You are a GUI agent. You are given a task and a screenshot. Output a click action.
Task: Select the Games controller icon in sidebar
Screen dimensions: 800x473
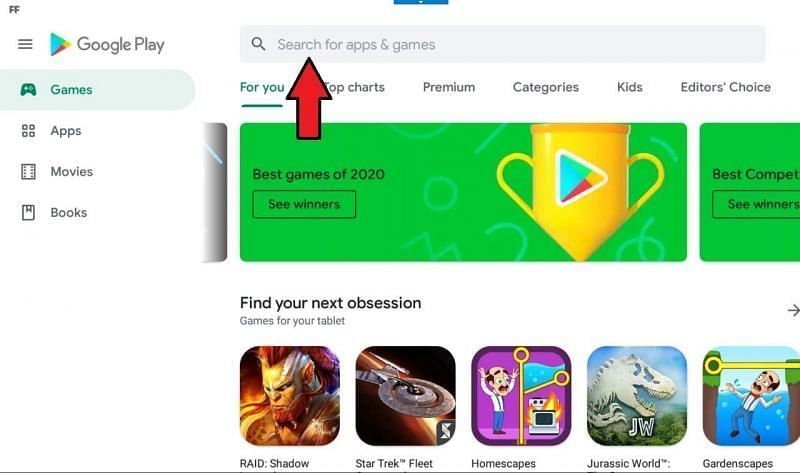[28, 90]
